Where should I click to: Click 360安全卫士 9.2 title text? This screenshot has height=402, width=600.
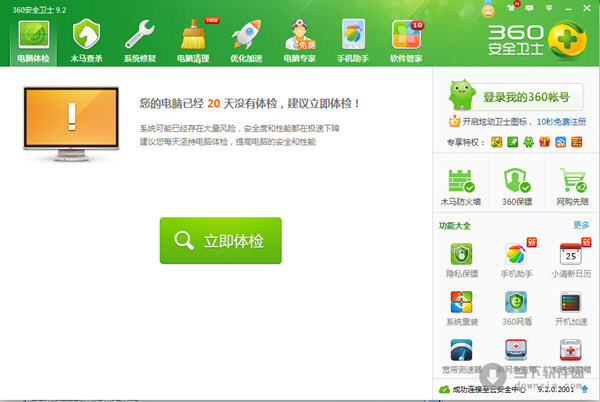coord(39,10)
